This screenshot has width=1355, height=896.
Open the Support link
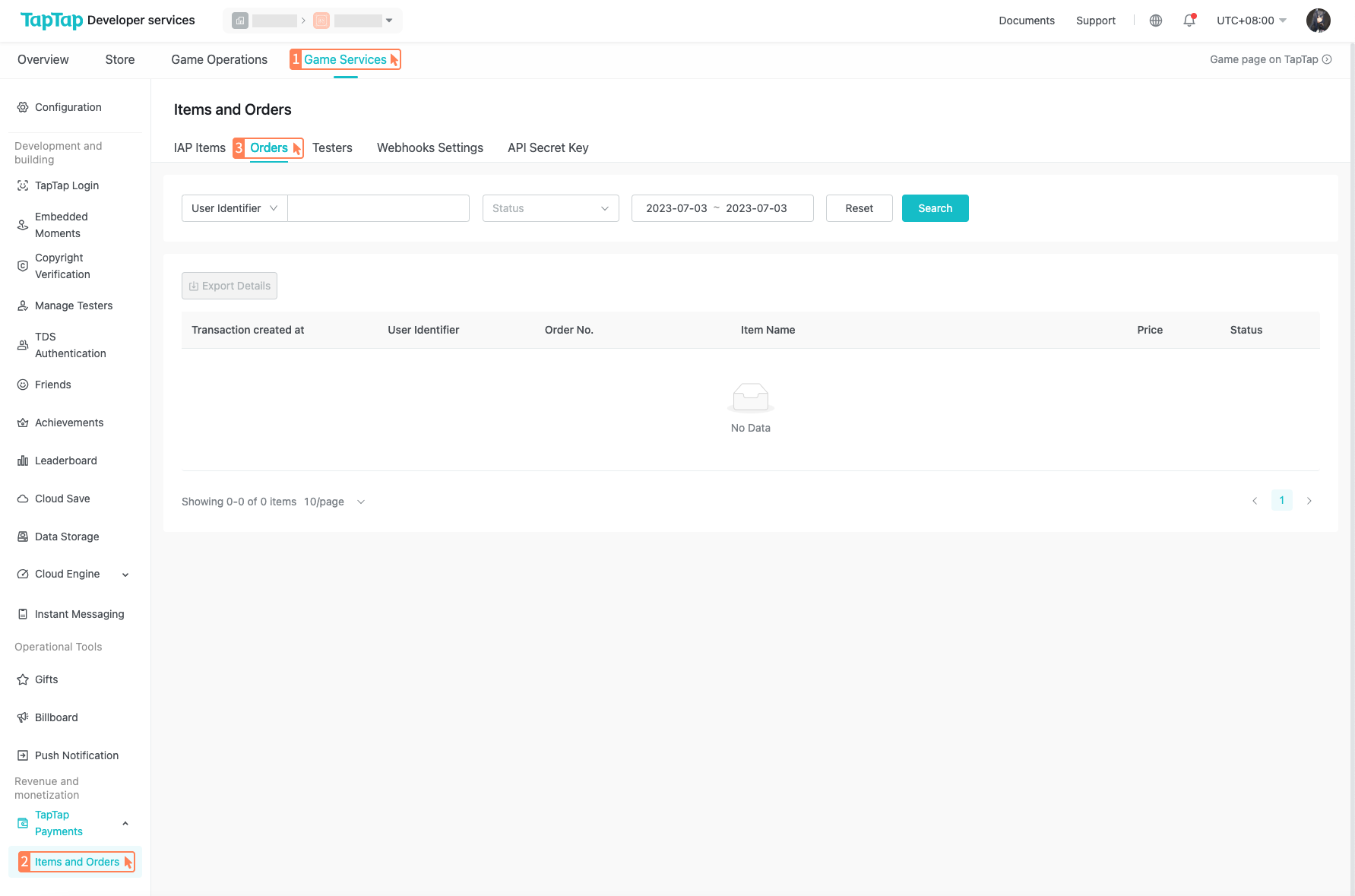[x=1096, y=21]
